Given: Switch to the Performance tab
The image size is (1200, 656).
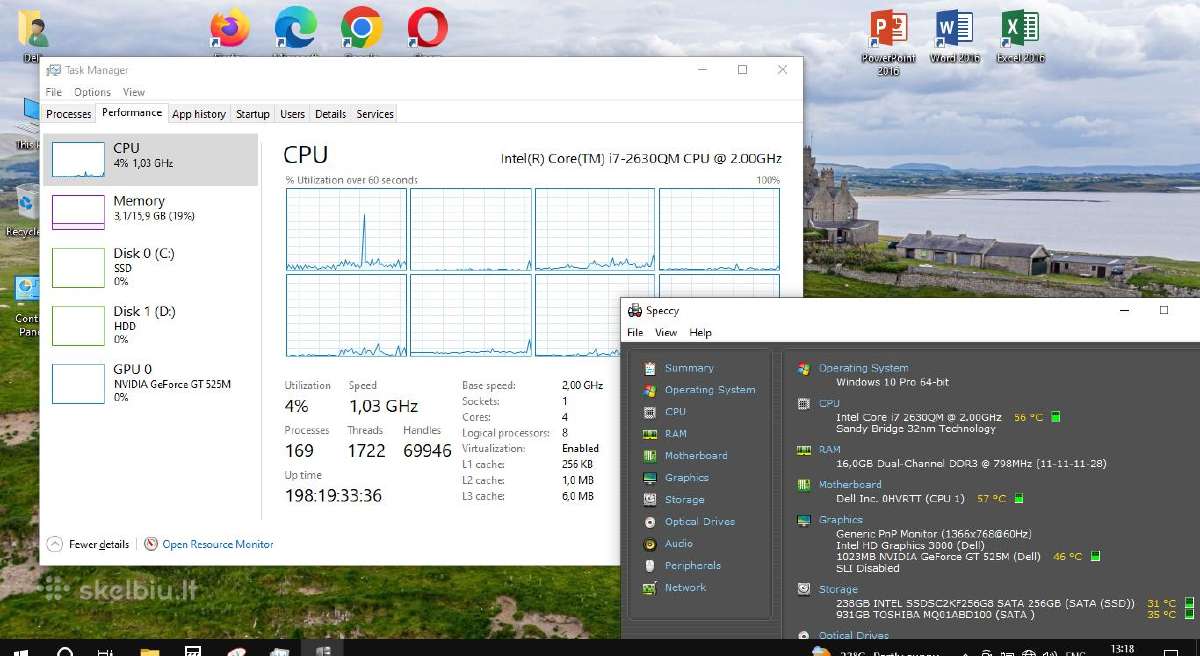Looking at the screenshot, I should 132,113.
